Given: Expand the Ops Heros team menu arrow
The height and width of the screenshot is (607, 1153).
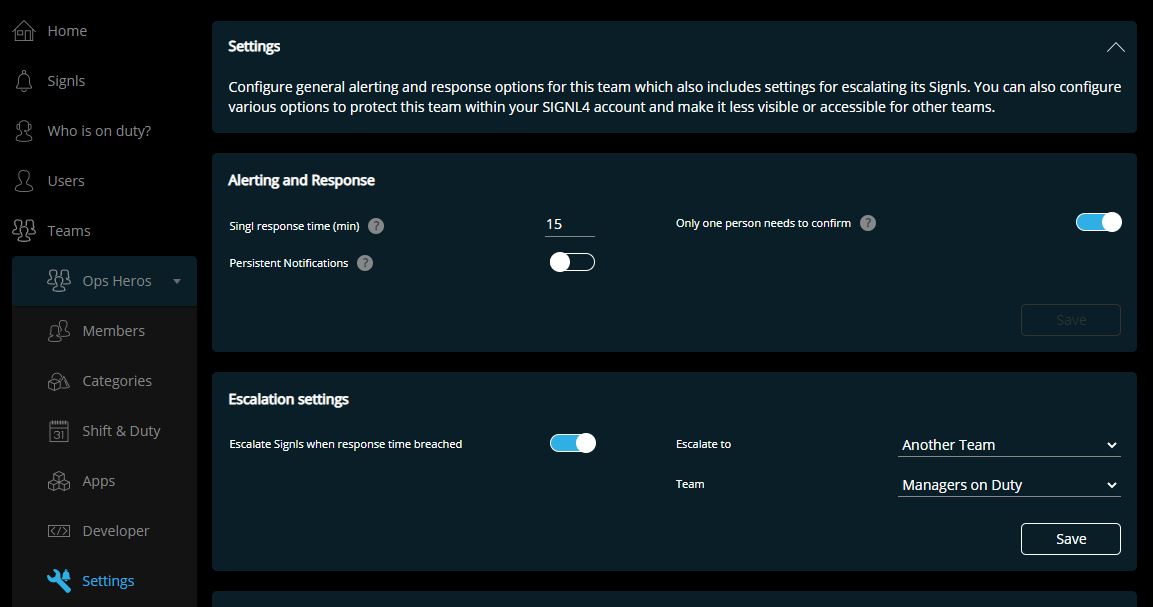Looking at the screenshot, I should click(x=176, y=281).
